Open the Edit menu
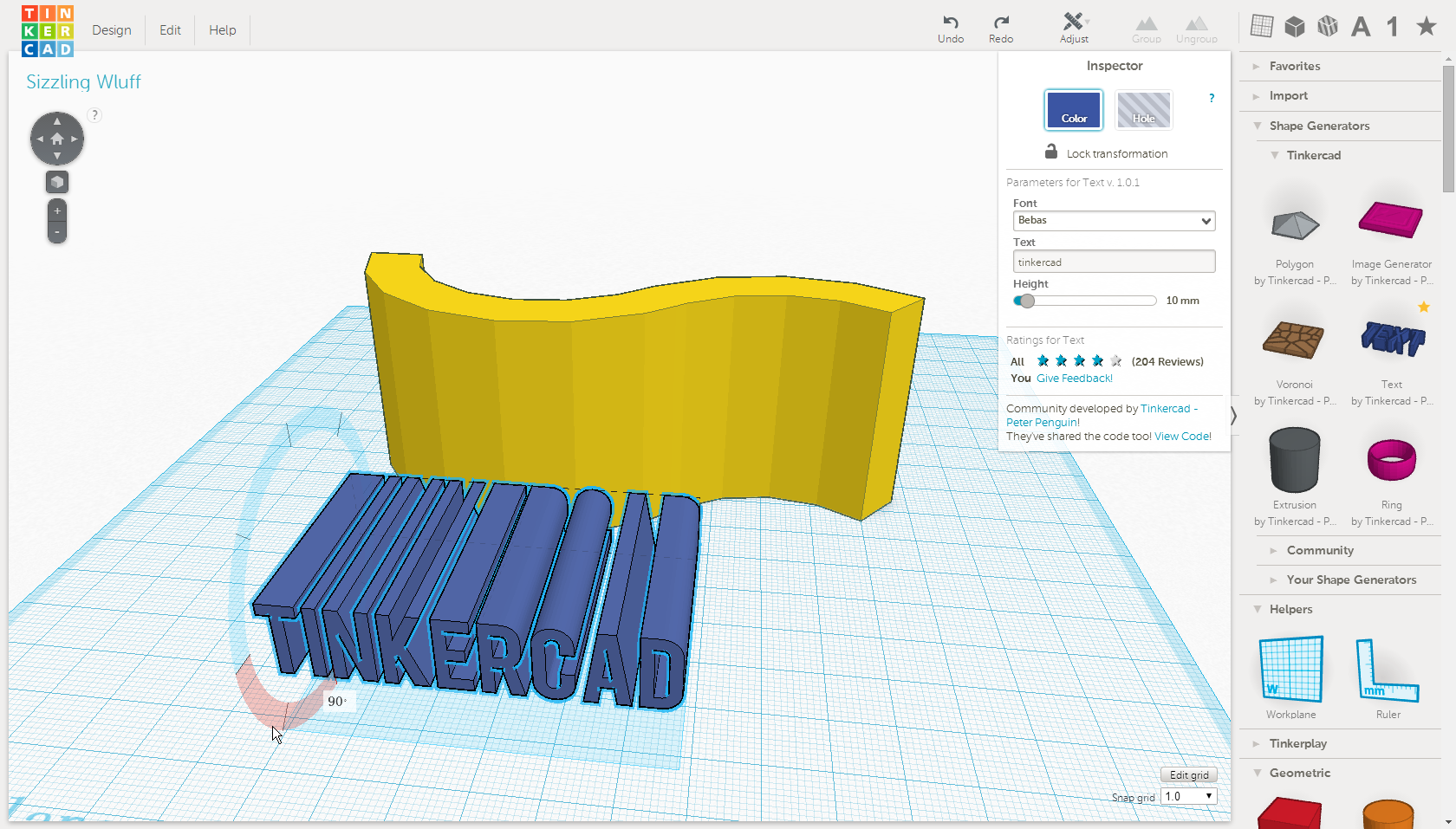Screen dimensions: 1456x829 [169, 29]
